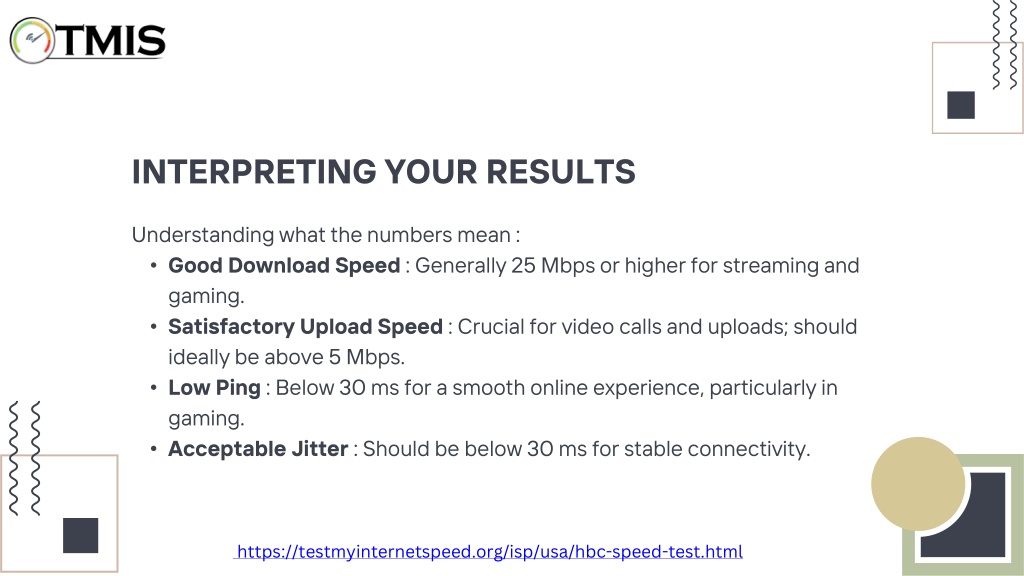Click the Understanding what the numbers mean line
Viewport: 1024px width, 576px height.
(326, 235)
